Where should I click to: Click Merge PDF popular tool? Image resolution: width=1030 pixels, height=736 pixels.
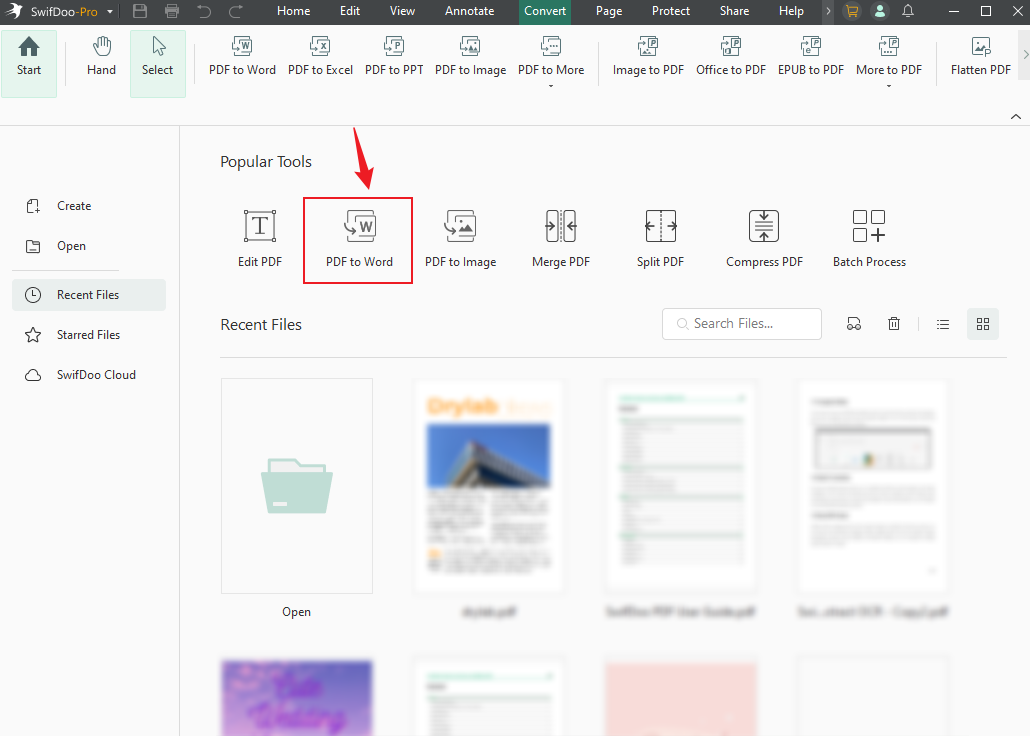click(x=561, y=239)
